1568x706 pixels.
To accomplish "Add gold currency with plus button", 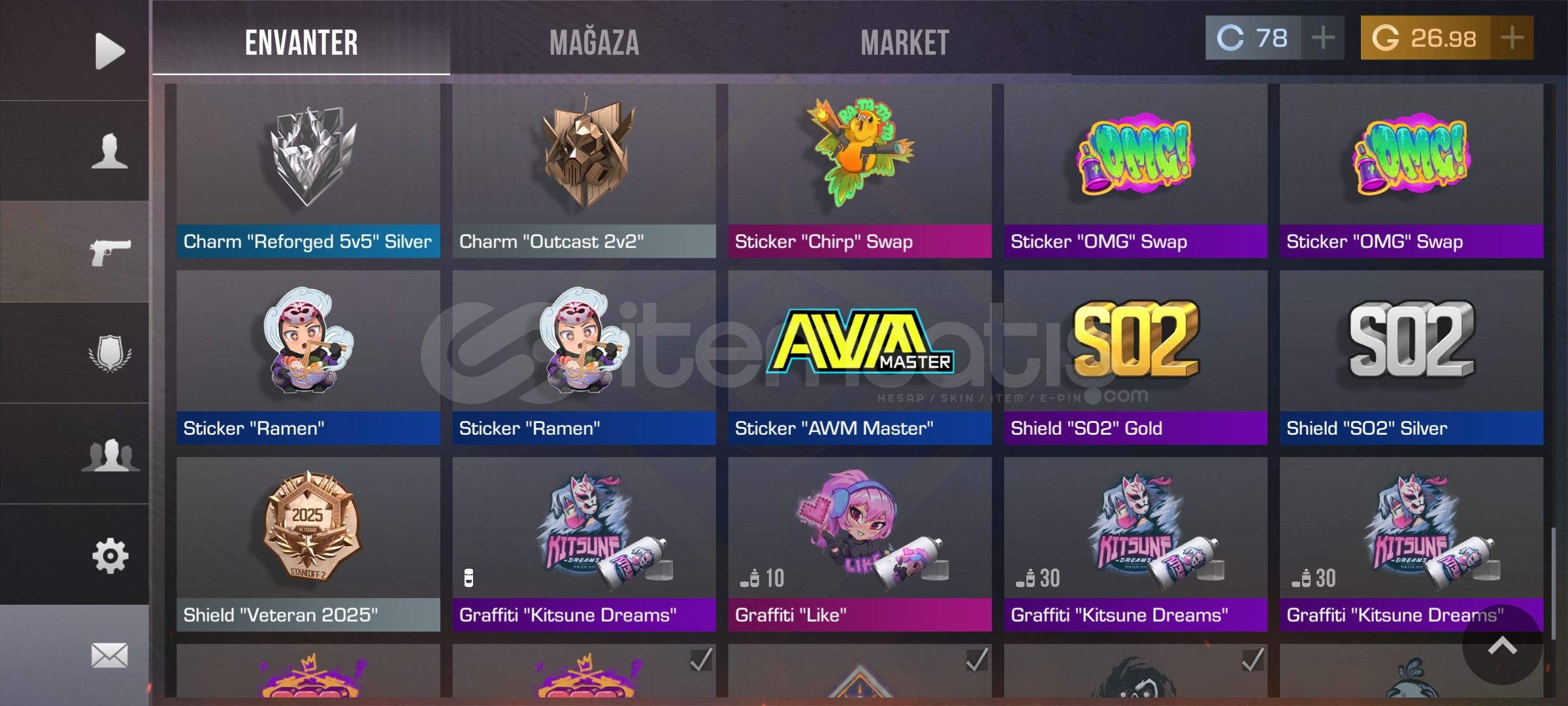I will point(1512,37).
